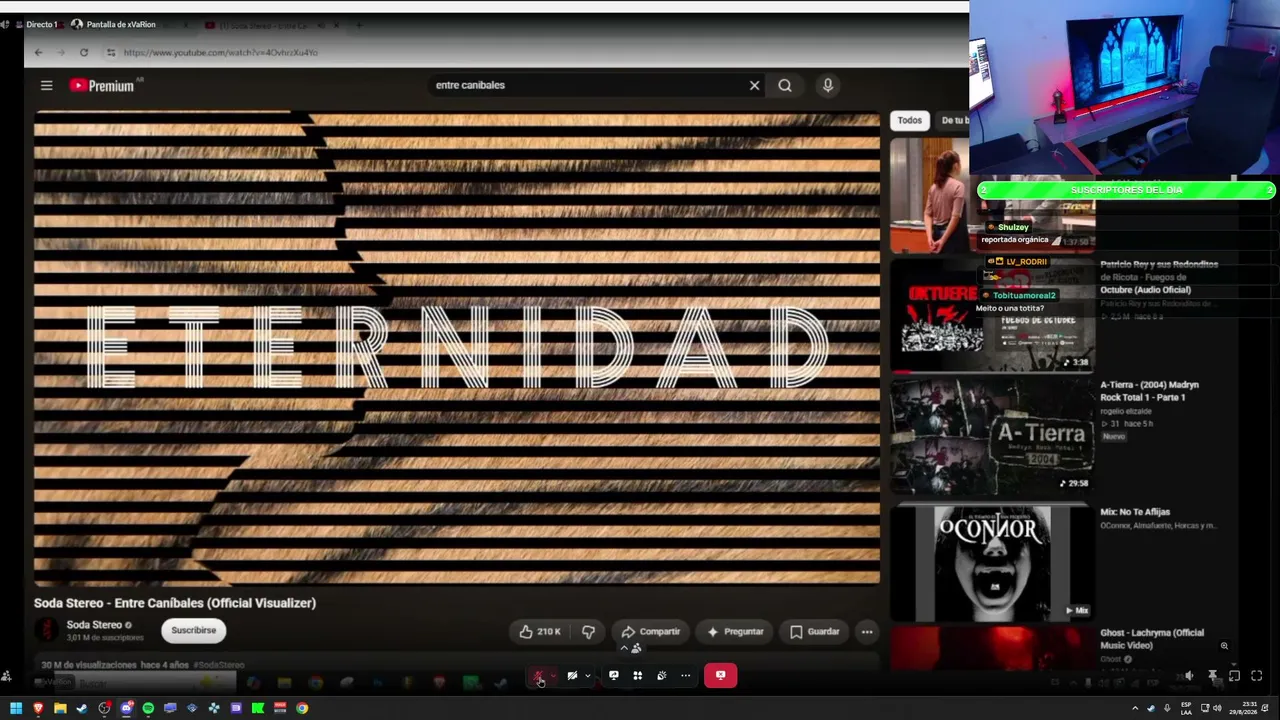The width and height of the screenshot is (1280, 720).
Task: Click the Preguntar button
Action: pos(735,632)
